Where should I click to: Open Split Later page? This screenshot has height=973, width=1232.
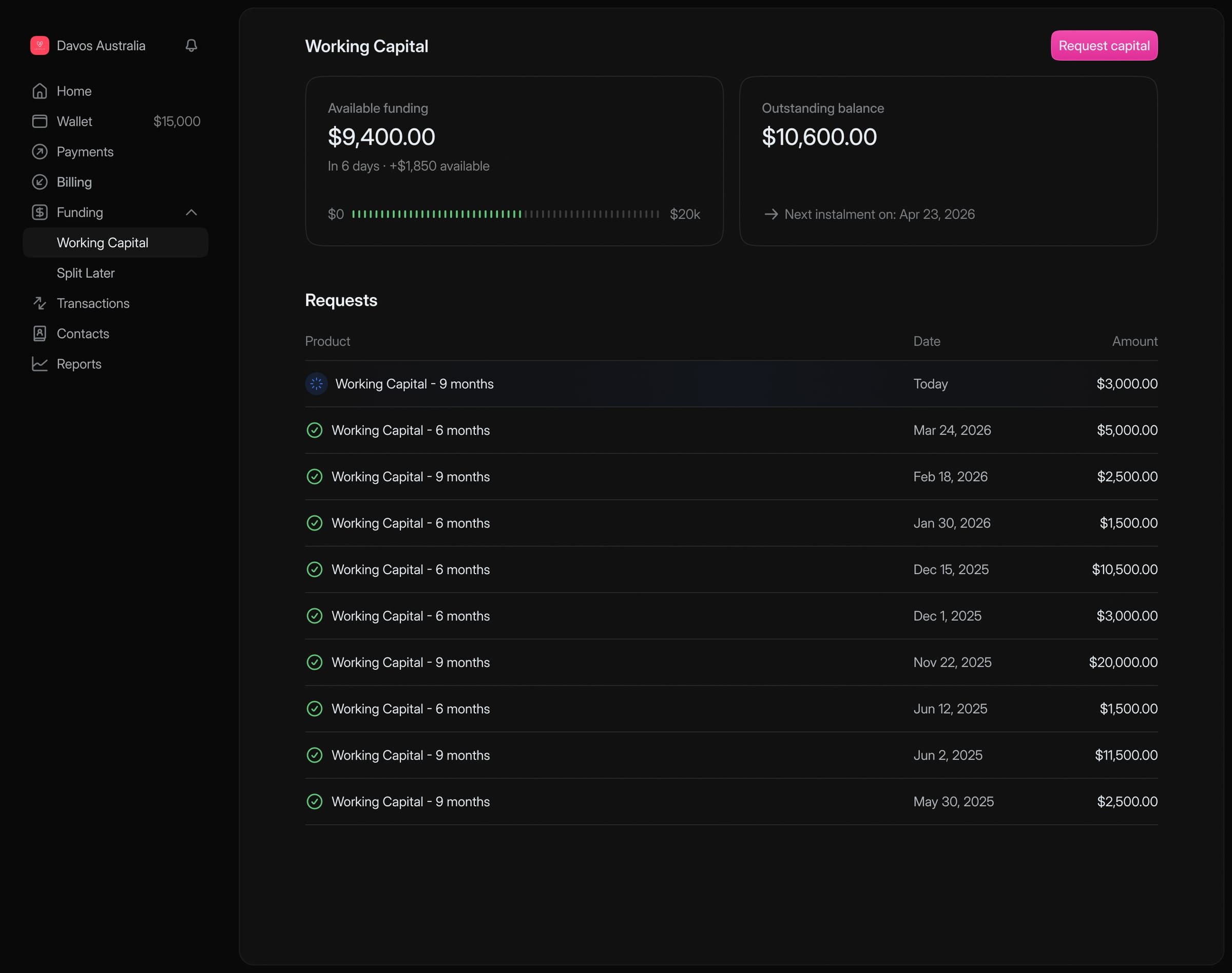115,273
